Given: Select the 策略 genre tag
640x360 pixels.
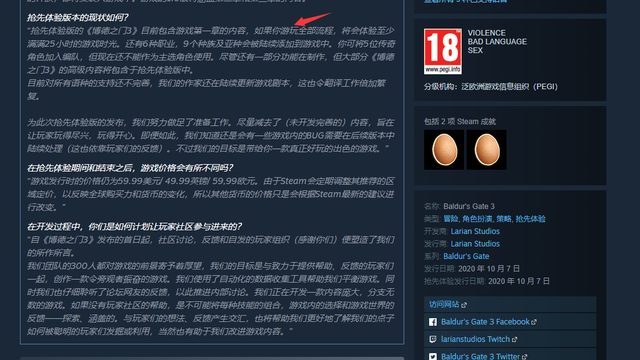Looking at the screenshot, I should (x=504, y=219).
